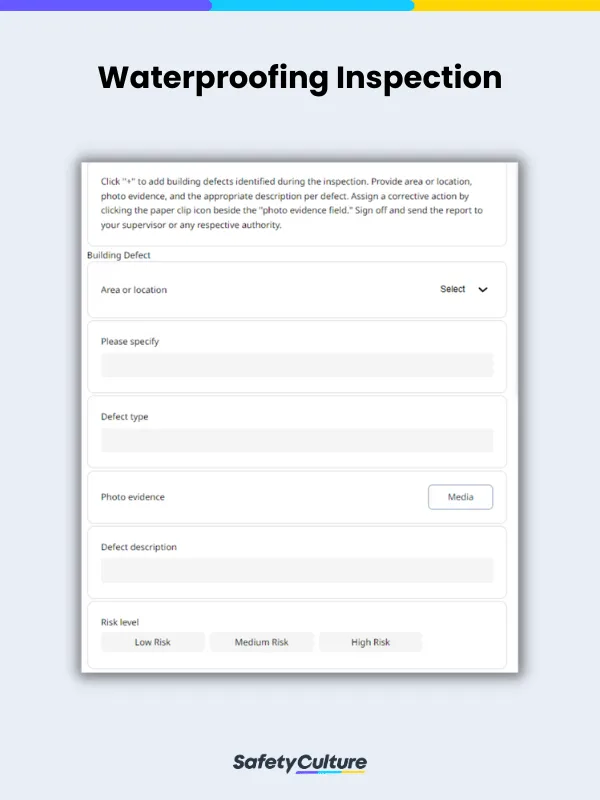Click the SafetyCulture logo

click(x=299, y=763)
